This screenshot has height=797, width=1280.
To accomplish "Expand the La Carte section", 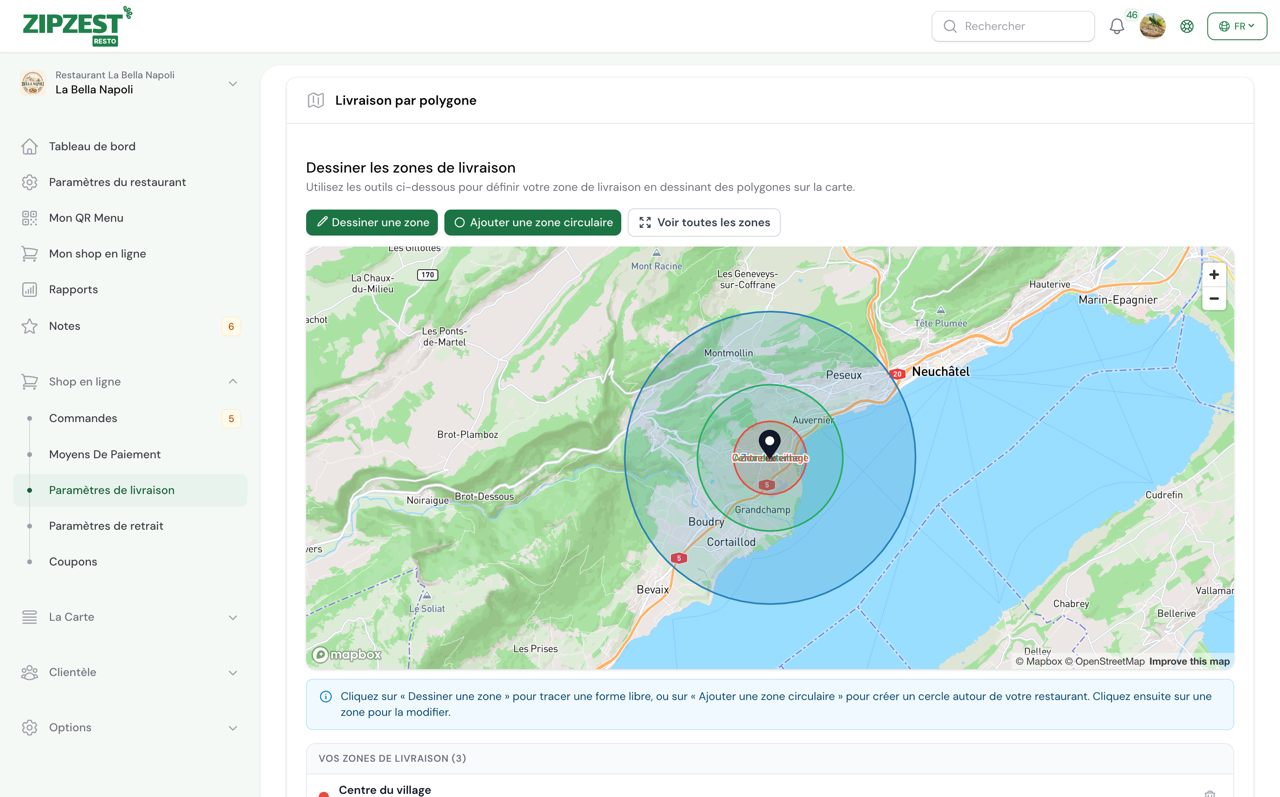I will [x=233, y=618].
